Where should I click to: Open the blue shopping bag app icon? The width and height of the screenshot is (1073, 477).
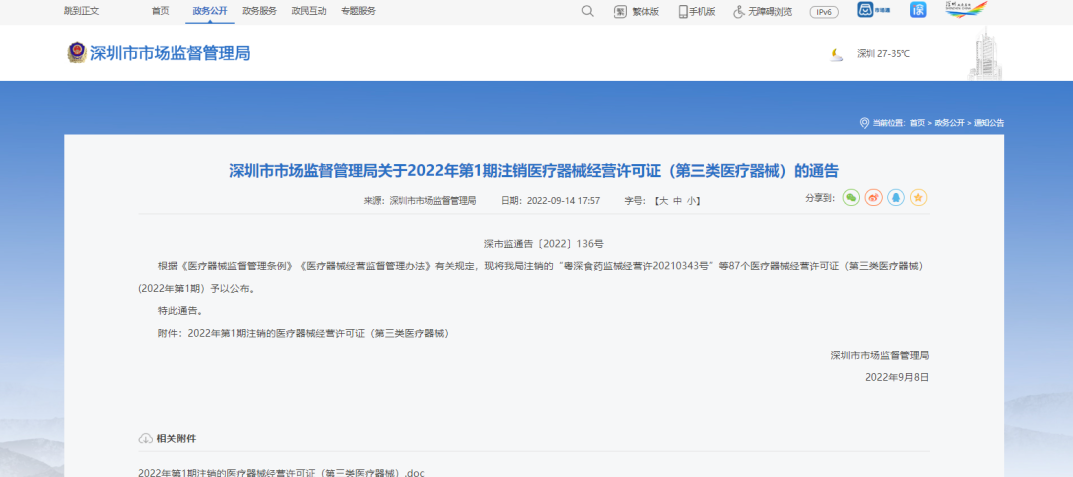pyautogui.click(x=867, y=10)
